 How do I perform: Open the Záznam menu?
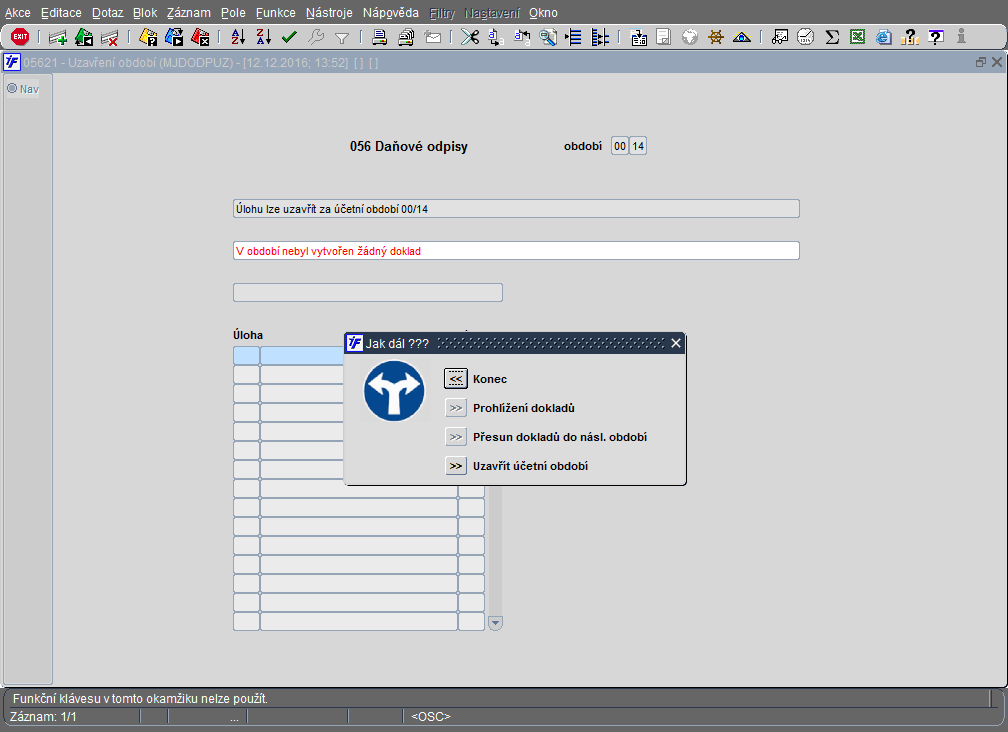[x=188, y=13]
